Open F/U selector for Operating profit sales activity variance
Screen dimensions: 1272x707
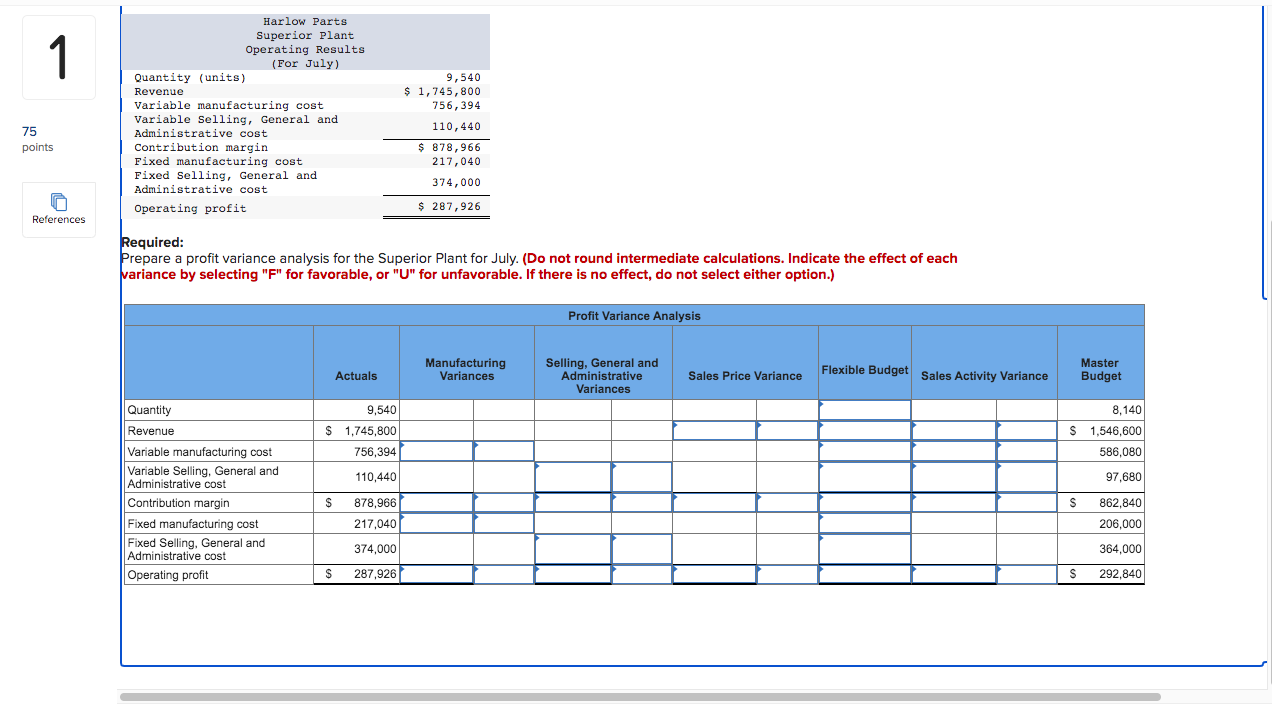pyautogui.click(x=1025, y=574)
